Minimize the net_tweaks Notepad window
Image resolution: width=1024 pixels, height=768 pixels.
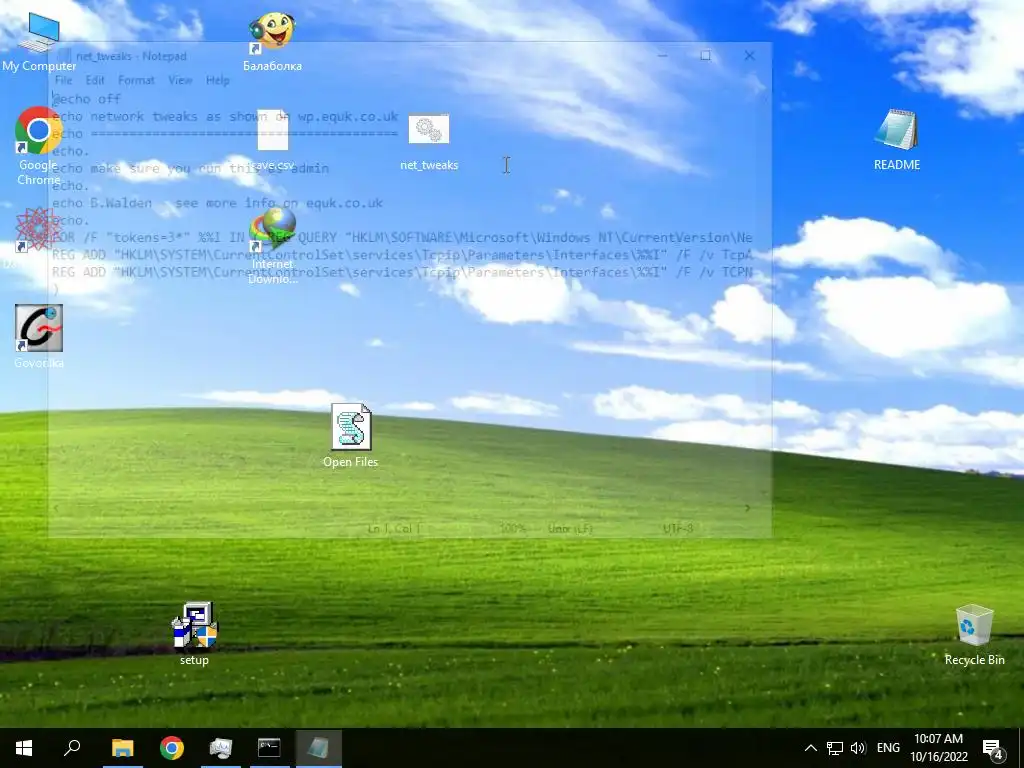(662, 56)
